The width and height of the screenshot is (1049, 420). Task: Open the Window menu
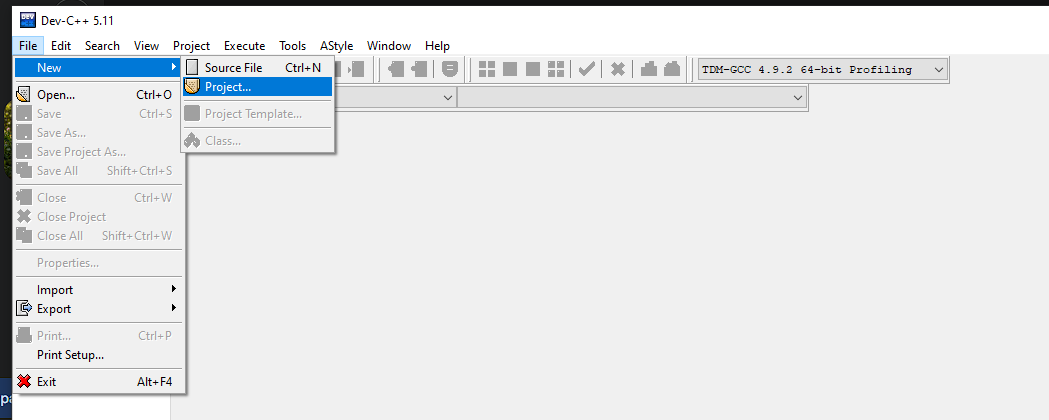pyautogui.click(x=389, y=46)
